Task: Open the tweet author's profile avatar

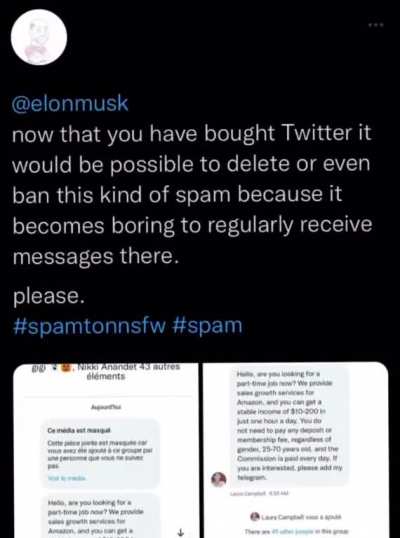Action: 39,37
